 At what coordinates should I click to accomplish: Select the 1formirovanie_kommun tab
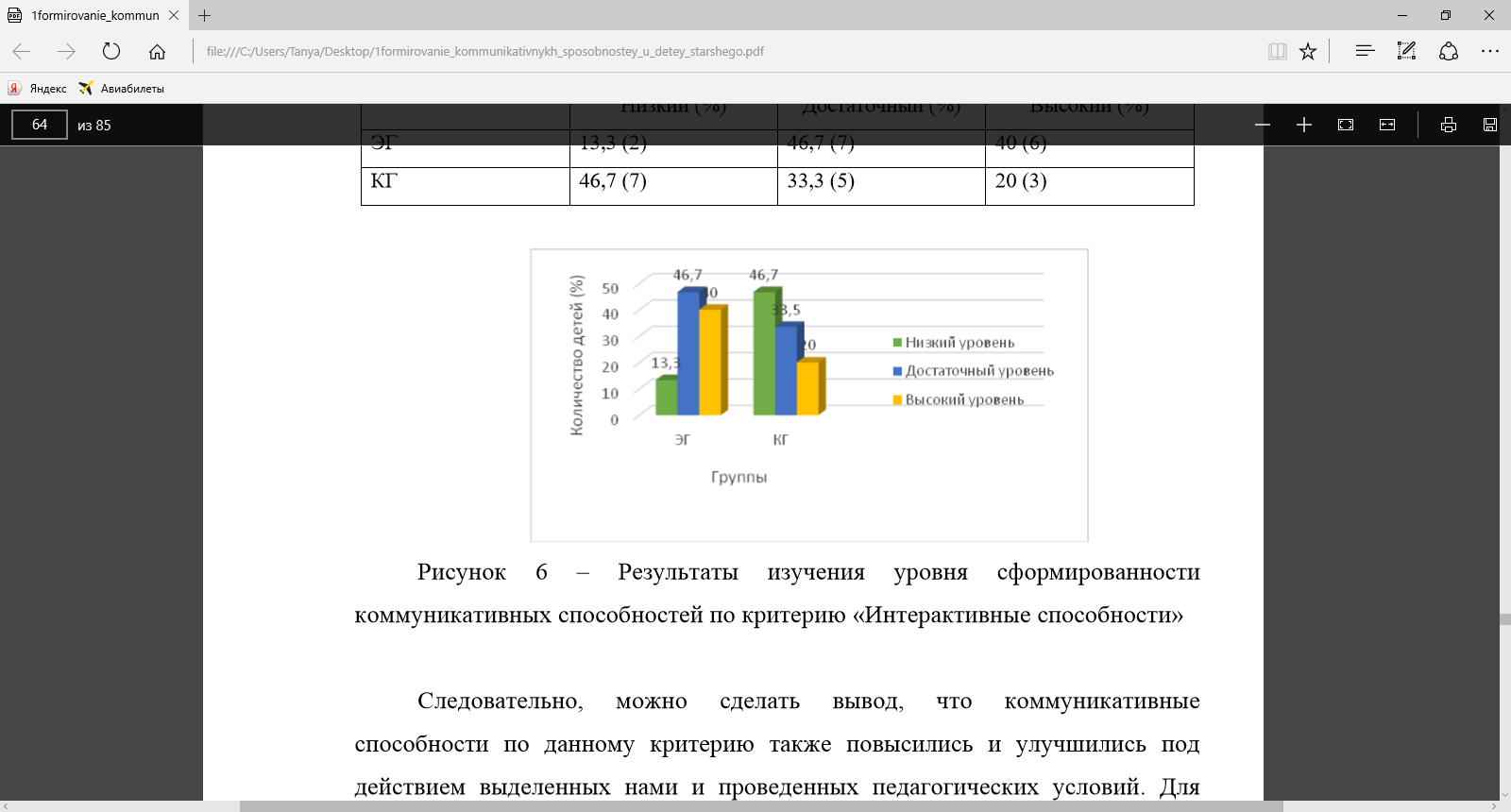click(x=94, y=15)
